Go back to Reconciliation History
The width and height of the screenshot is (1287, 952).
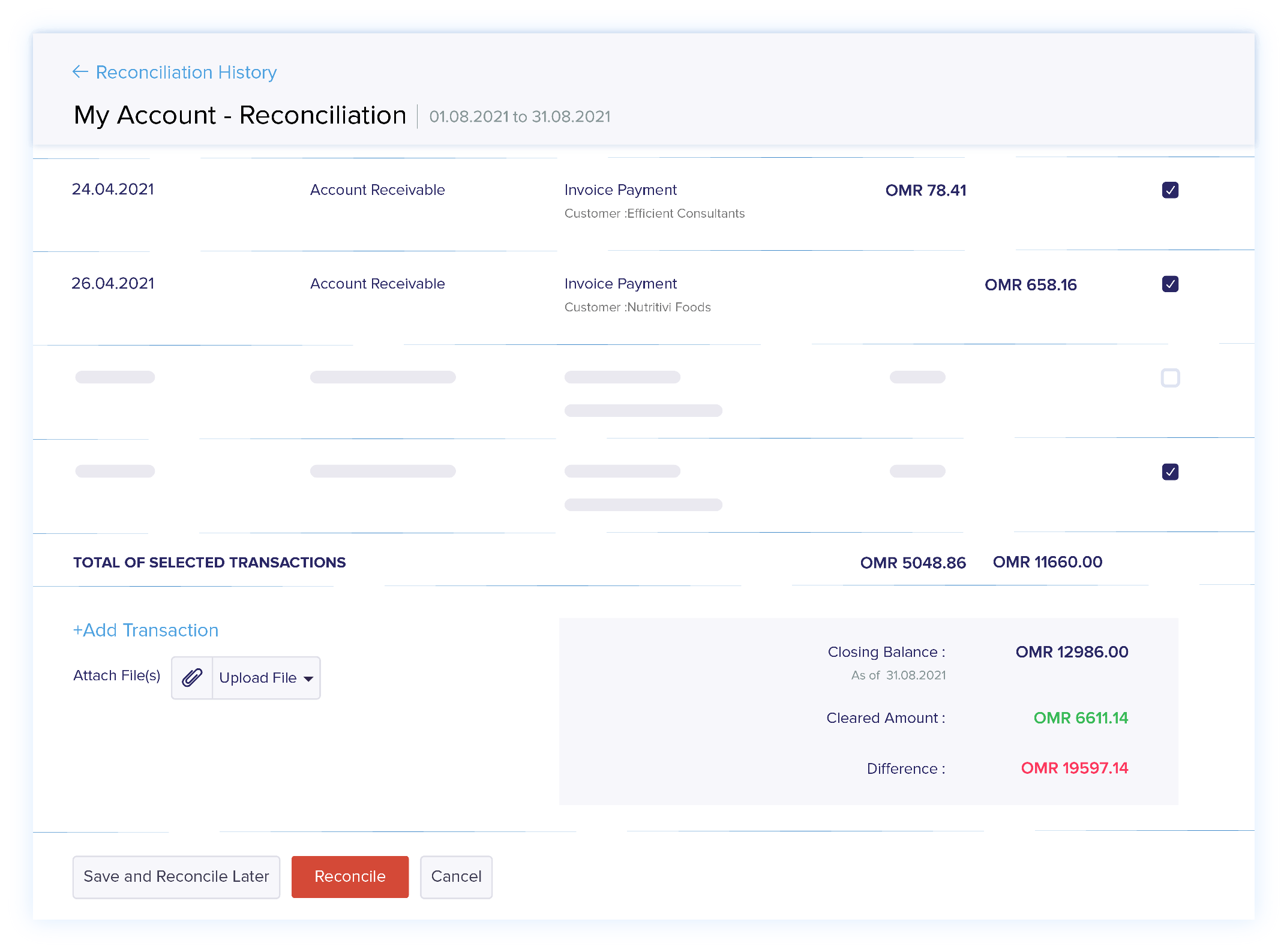click(186, 72)
